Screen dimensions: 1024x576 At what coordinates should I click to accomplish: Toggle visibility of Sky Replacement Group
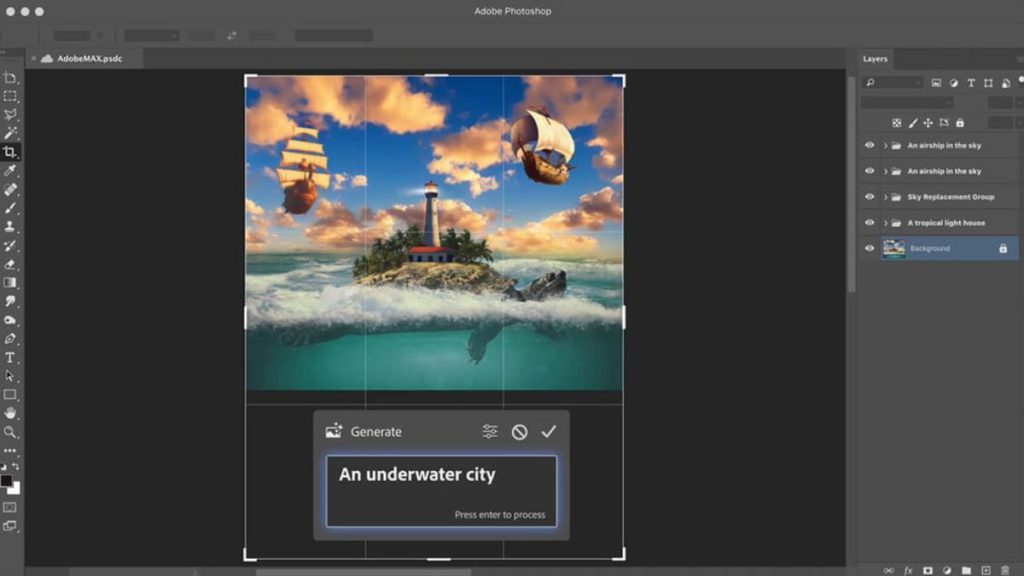[x=869, y=196]
